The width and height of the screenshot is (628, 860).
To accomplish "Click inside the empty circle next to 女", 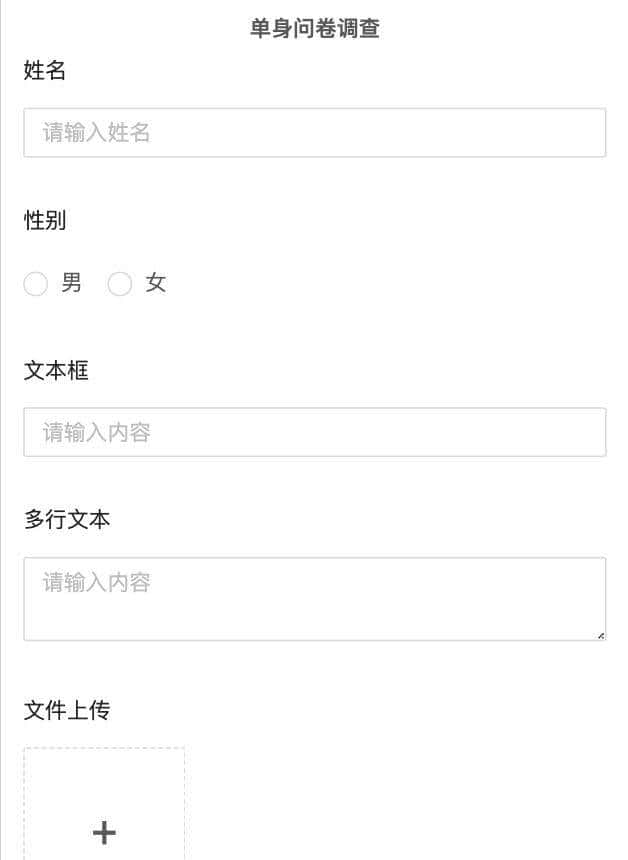I will [120, 284].
